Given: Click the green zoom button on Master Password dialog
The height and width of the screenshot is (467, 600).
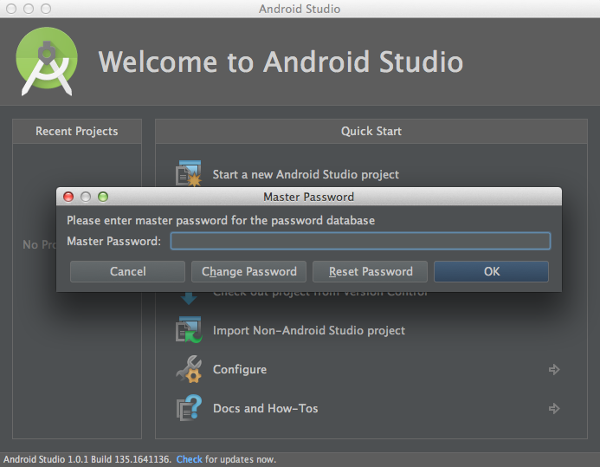Looking at the screenshot, I should (x=103, y=197).
